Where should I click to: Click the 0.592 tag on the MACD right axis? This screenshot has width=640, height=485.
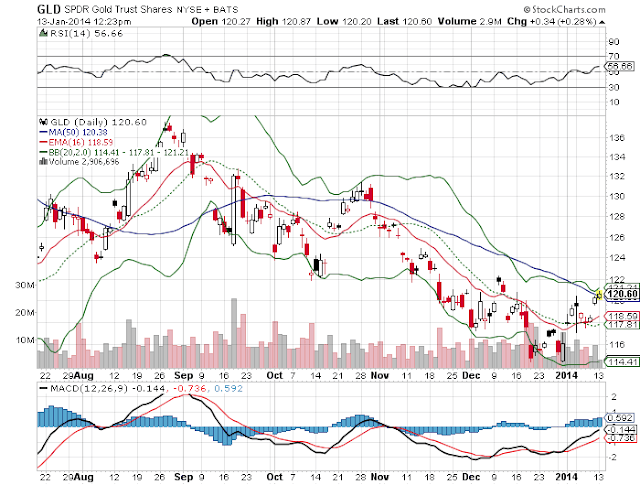[x=620, y=418]
